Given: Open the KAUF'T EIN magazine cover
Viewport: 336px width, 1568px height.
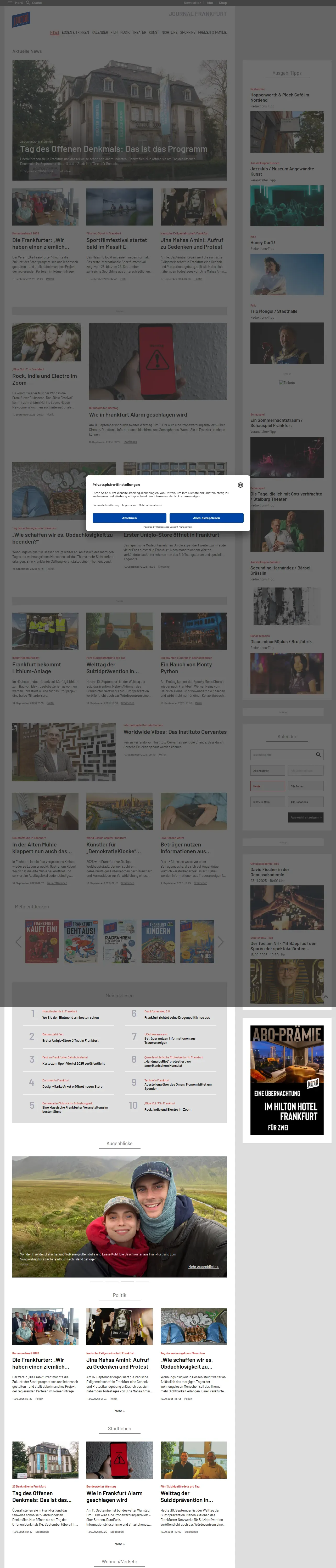Looking at the screenshot, I should click(x=42, y=942).
